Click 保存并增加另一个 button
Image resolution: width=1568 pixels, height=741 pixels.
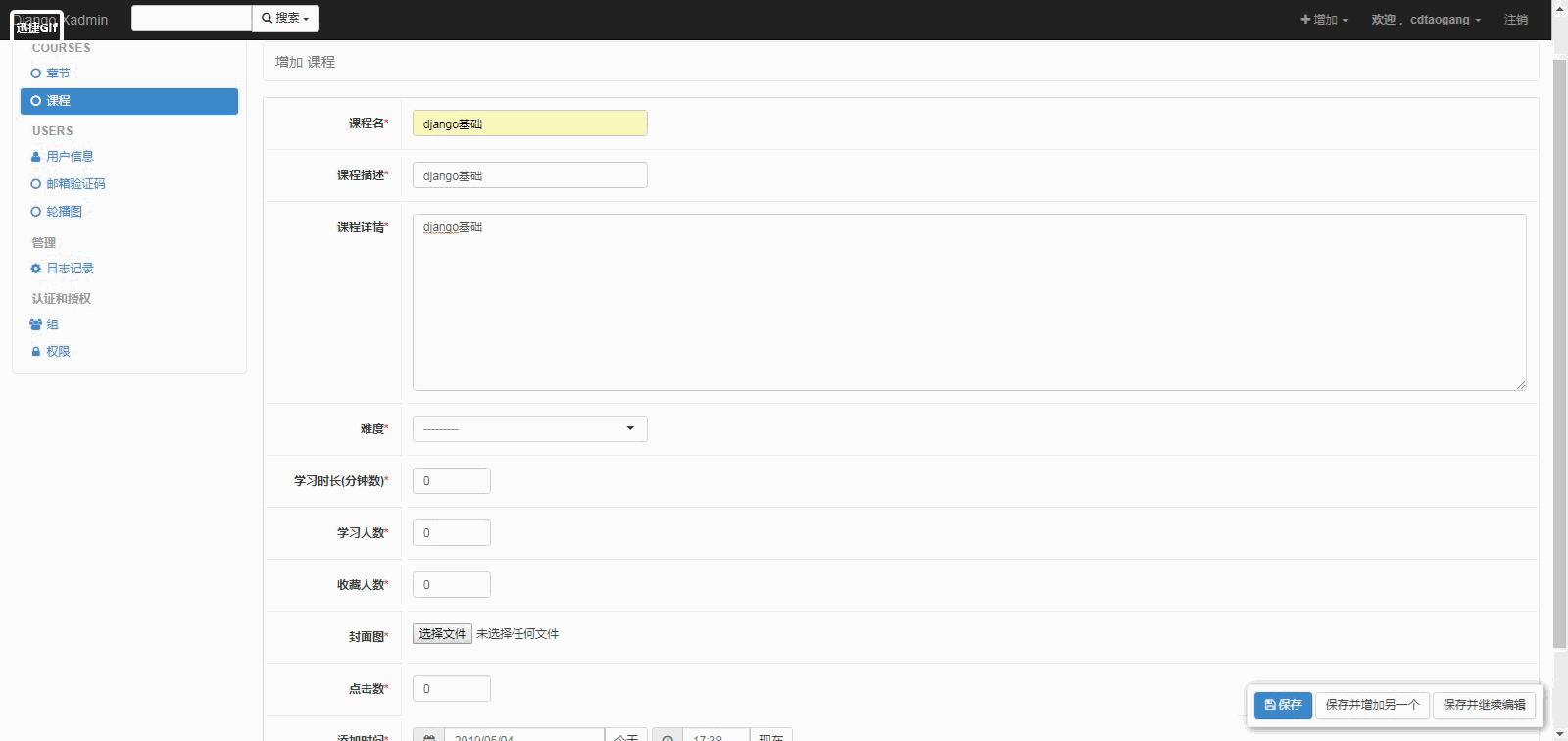point(1372,705)
